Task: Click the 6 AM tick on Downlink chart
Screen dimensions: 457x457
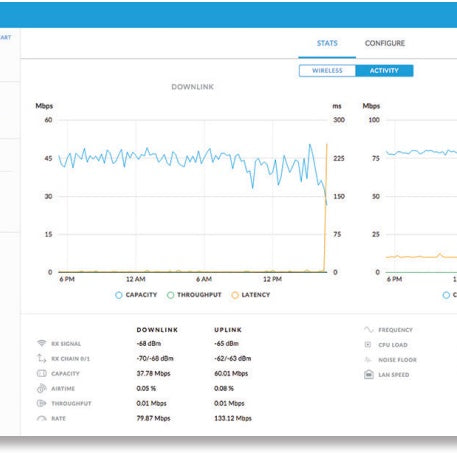Action: 204,279
